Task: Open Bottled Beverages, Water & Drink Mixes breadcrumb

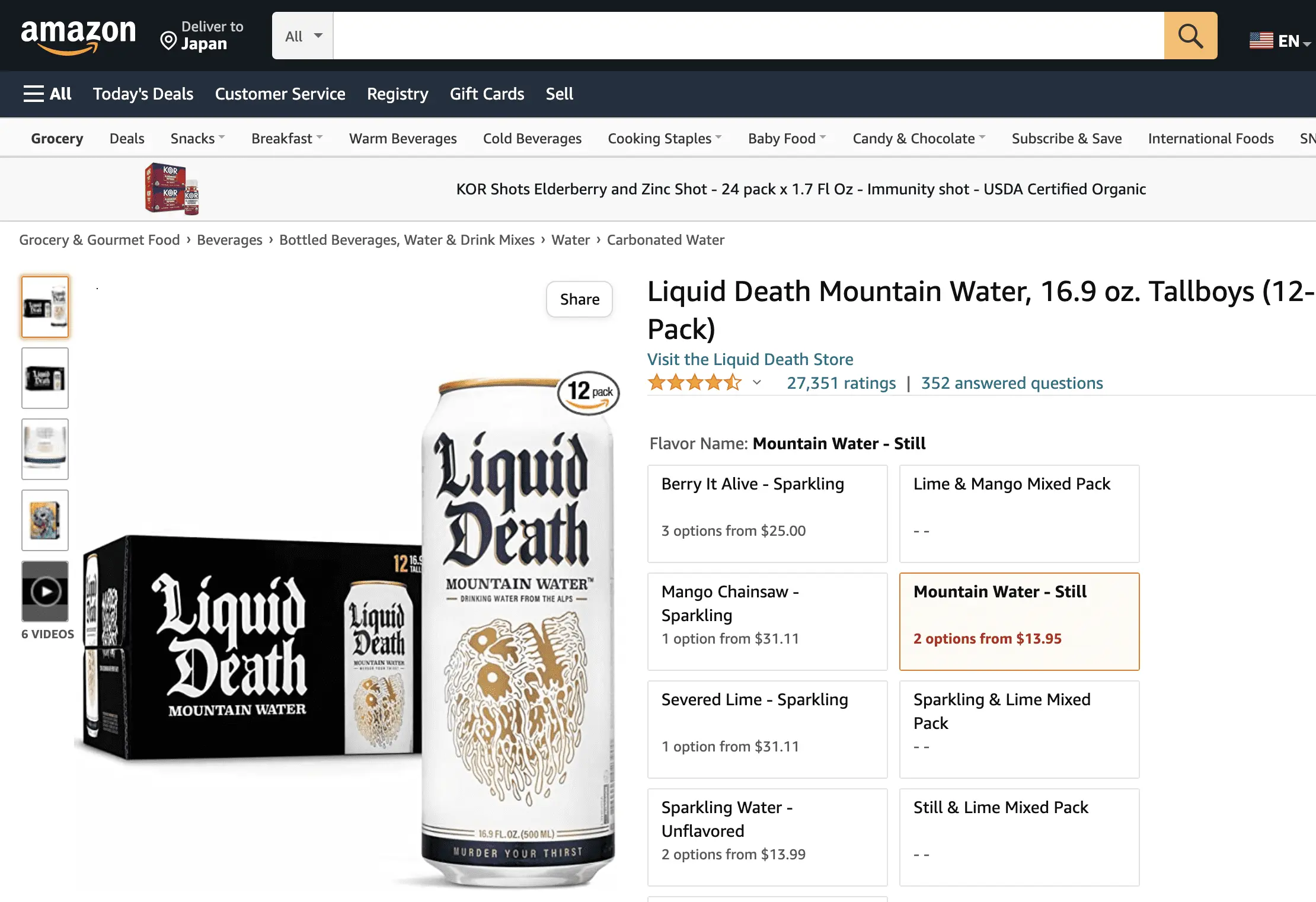Action: (x=407, y=239)
